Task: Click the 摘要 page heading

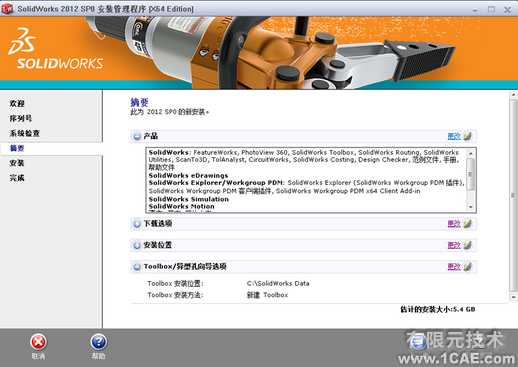Action: click(139, 102)
